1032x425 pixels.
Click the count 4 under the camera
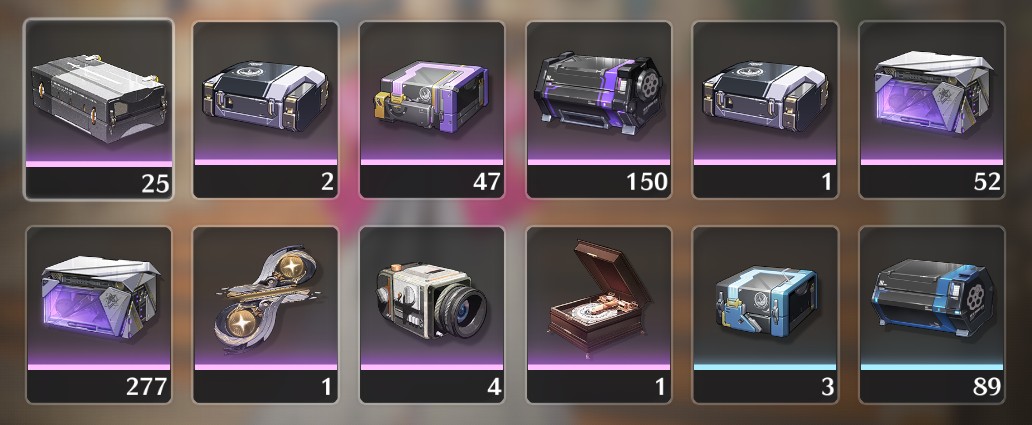pyautogui.click(x=494, y=387)
